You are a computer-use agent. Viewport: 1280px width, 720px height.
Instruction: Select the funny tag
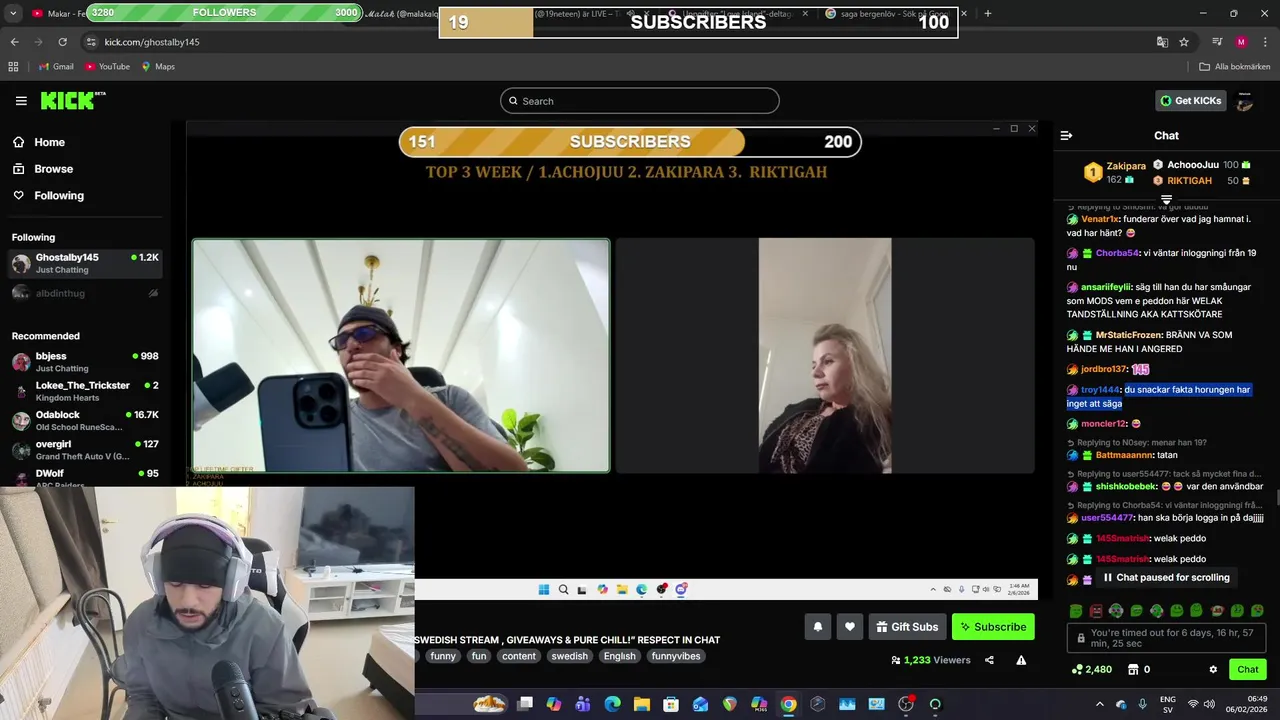[443, 656]
